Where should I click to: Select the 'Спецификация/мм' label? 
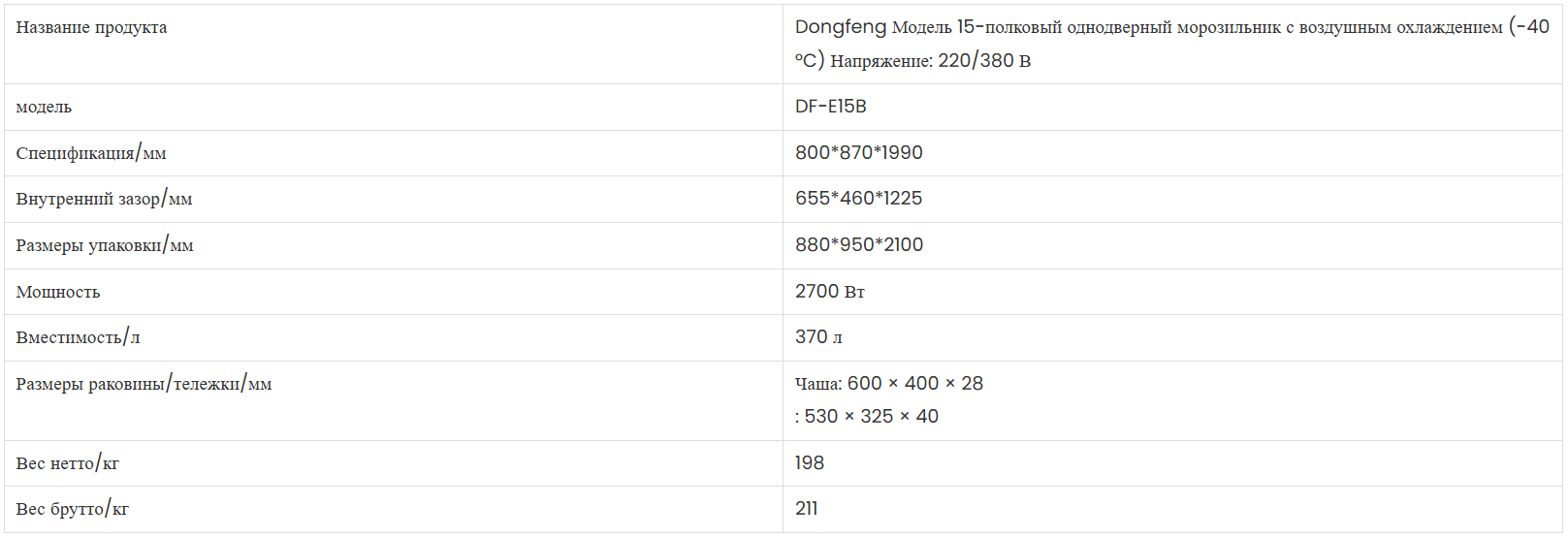[91, 153]
